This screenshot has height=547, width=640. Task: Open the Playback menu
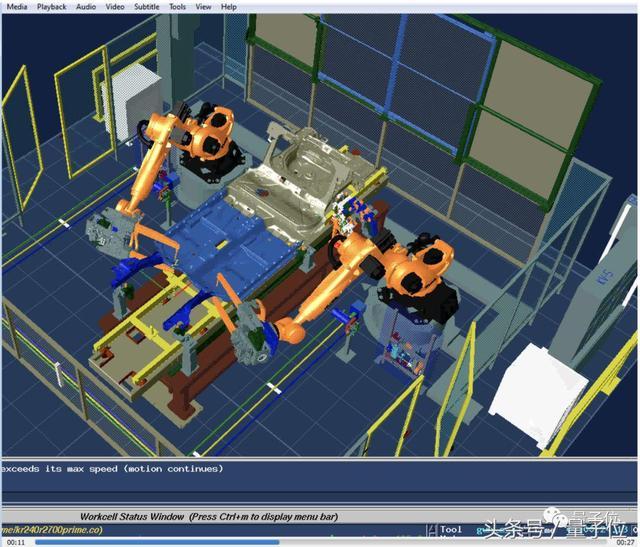tap(51, 7)
